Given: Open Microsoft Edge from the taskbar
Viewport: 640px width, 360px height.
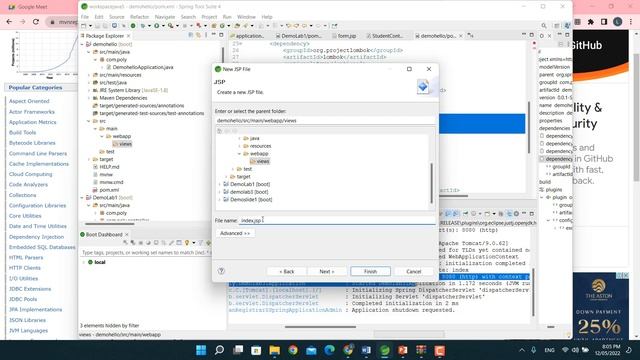Looking at the screenshot, I should (329, 350).
